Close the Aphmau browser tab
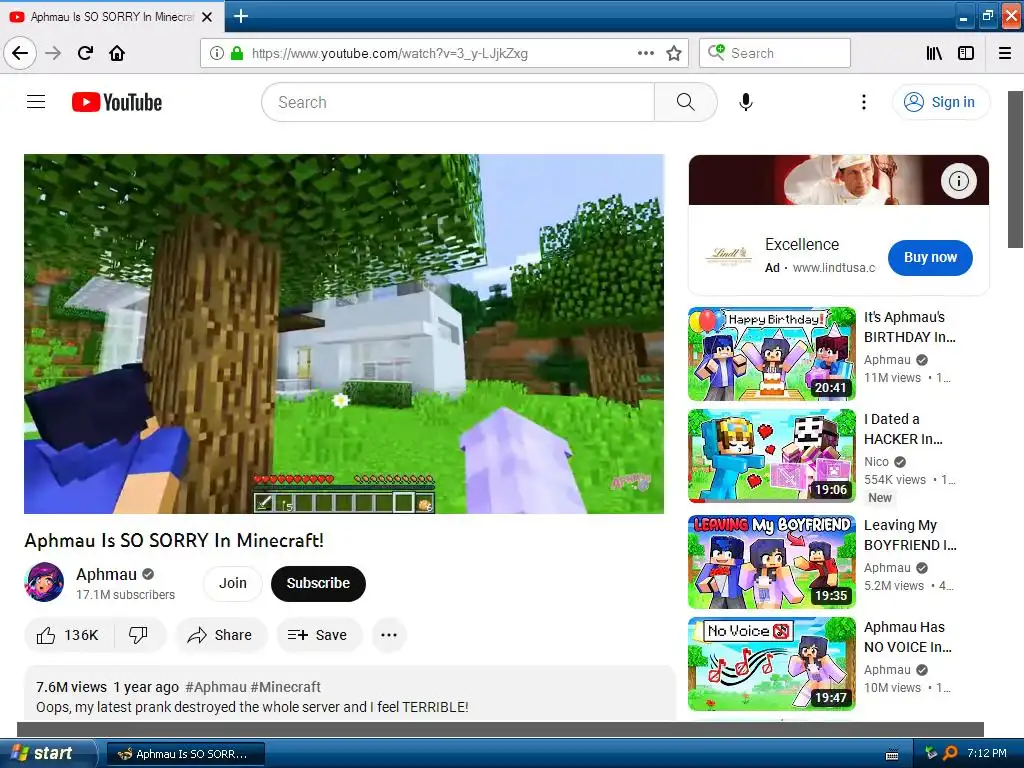Viewport: 1024px width, 768px height. (207, 17)
